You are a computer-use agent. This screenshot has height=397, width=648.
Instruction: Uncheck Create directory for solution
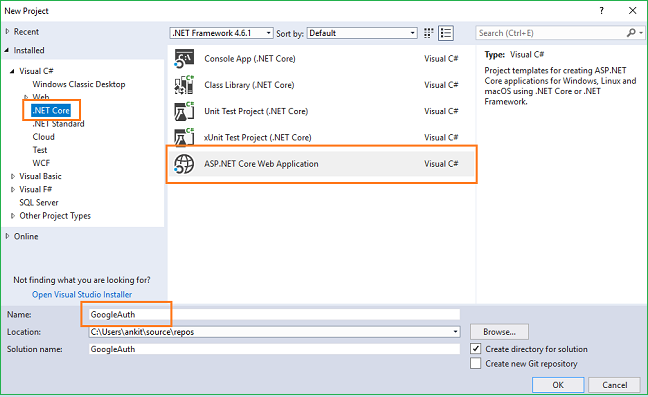point(476,349)
